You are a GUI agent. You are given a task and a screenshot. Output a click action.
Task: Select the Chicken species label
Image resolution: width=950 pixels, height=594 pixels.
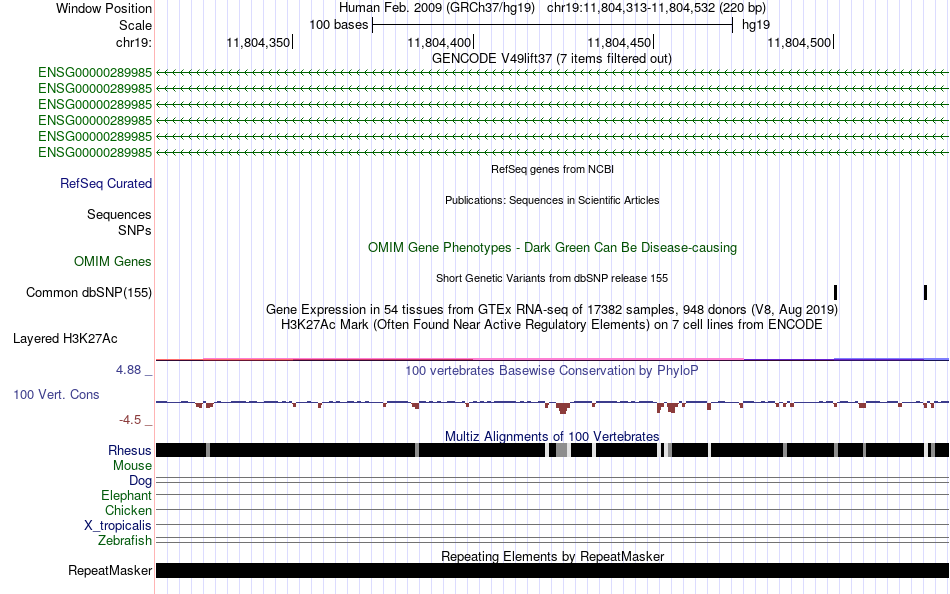pyautogui.click(x=128, y=510)
